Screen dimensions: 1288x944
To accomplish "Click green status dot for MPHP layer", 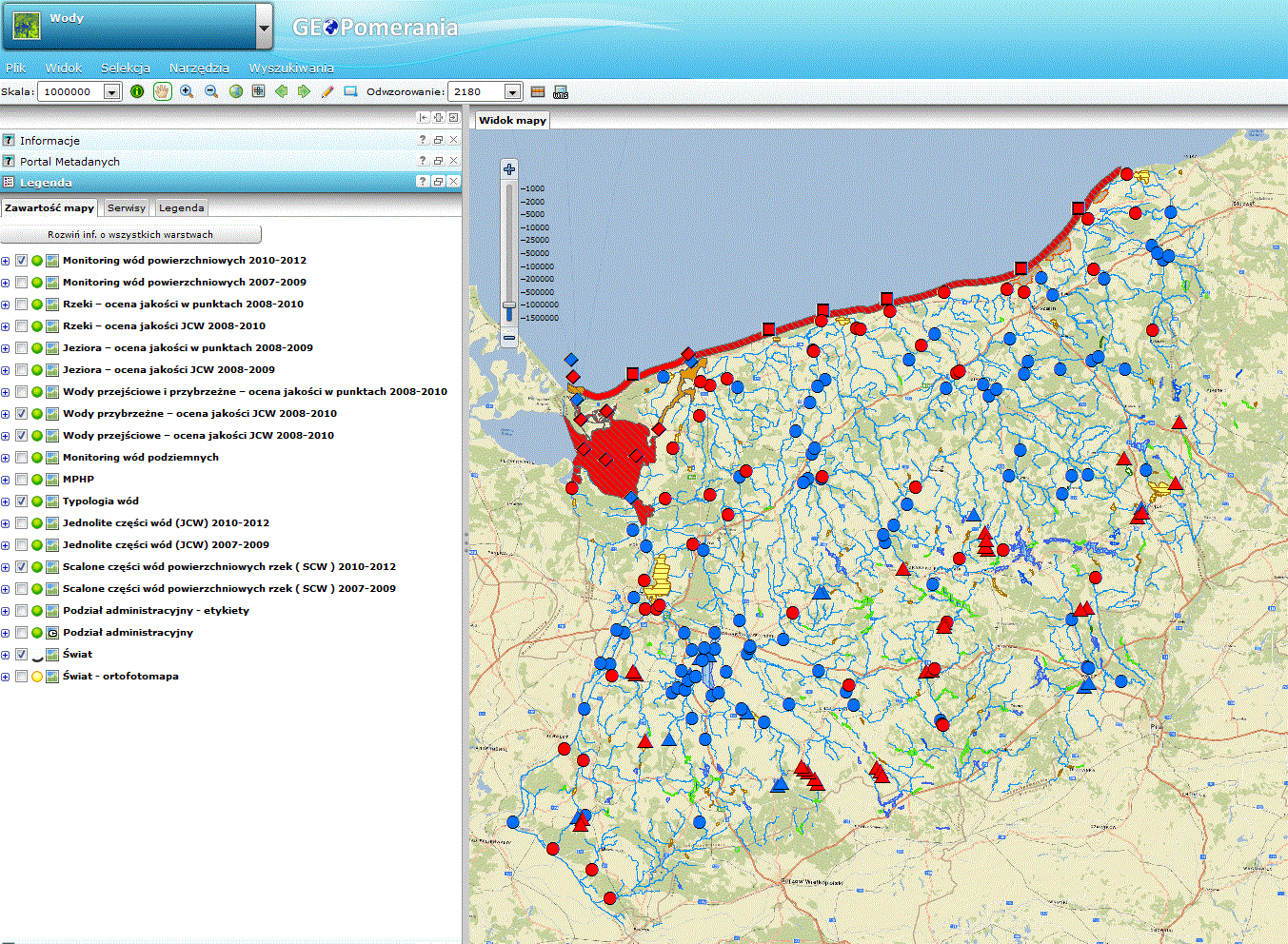I will 37,480.
